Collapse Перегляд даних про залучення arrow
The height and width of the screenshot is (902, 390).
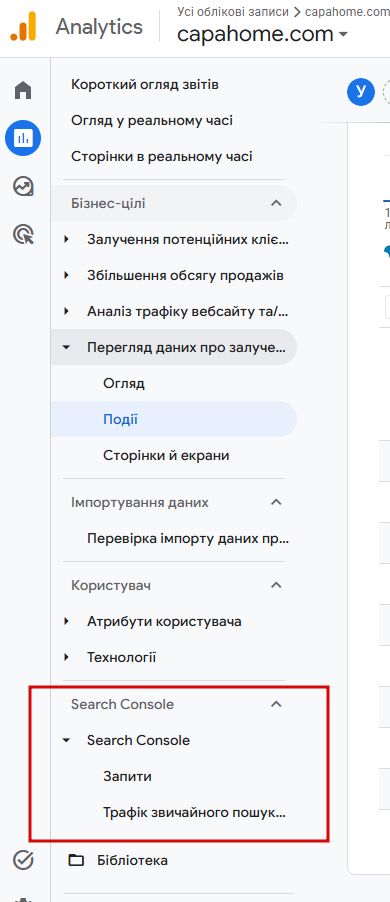click(67, 347)
